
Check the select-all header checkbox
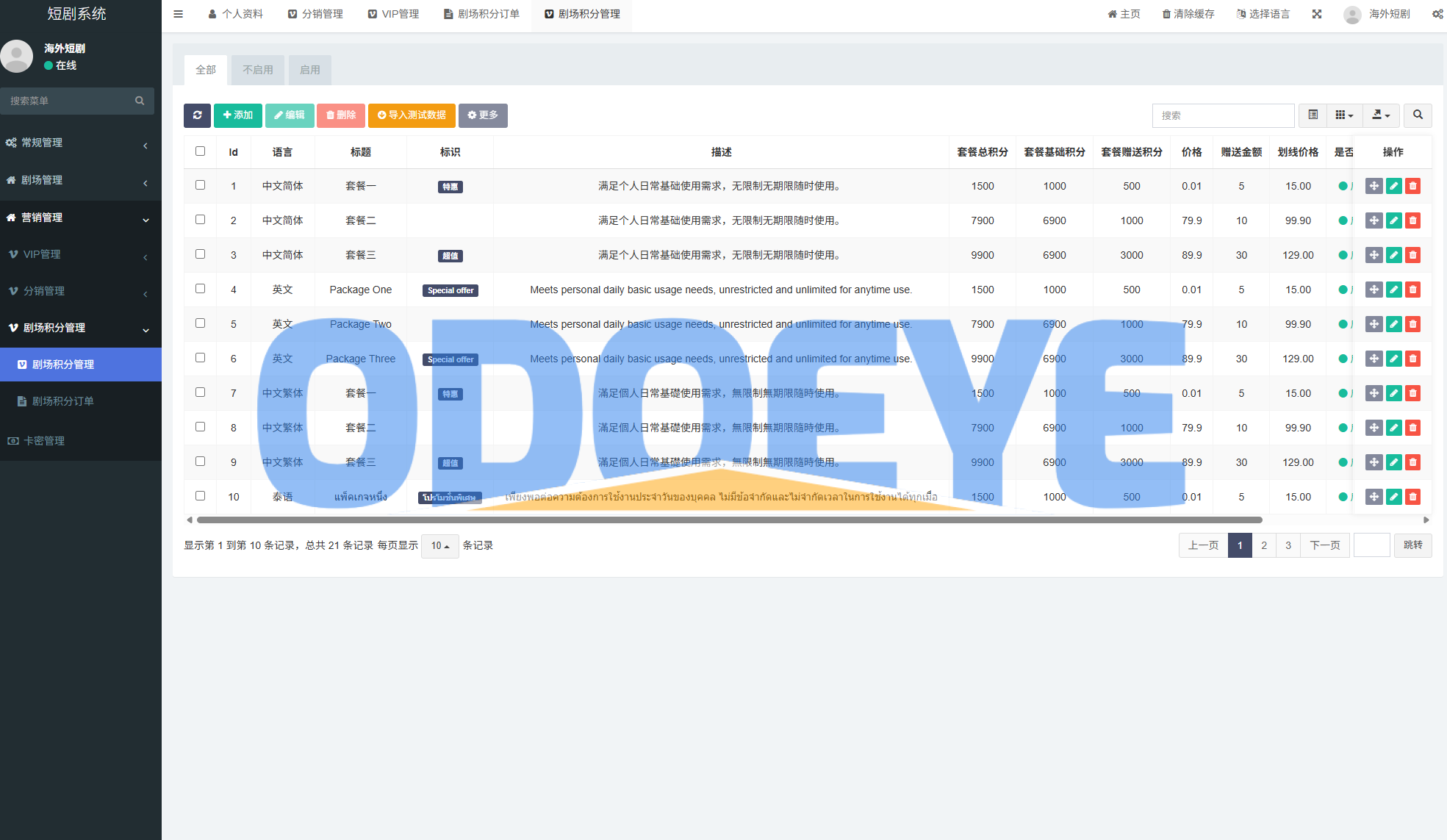pyautogui.click(x=200, y=151)
